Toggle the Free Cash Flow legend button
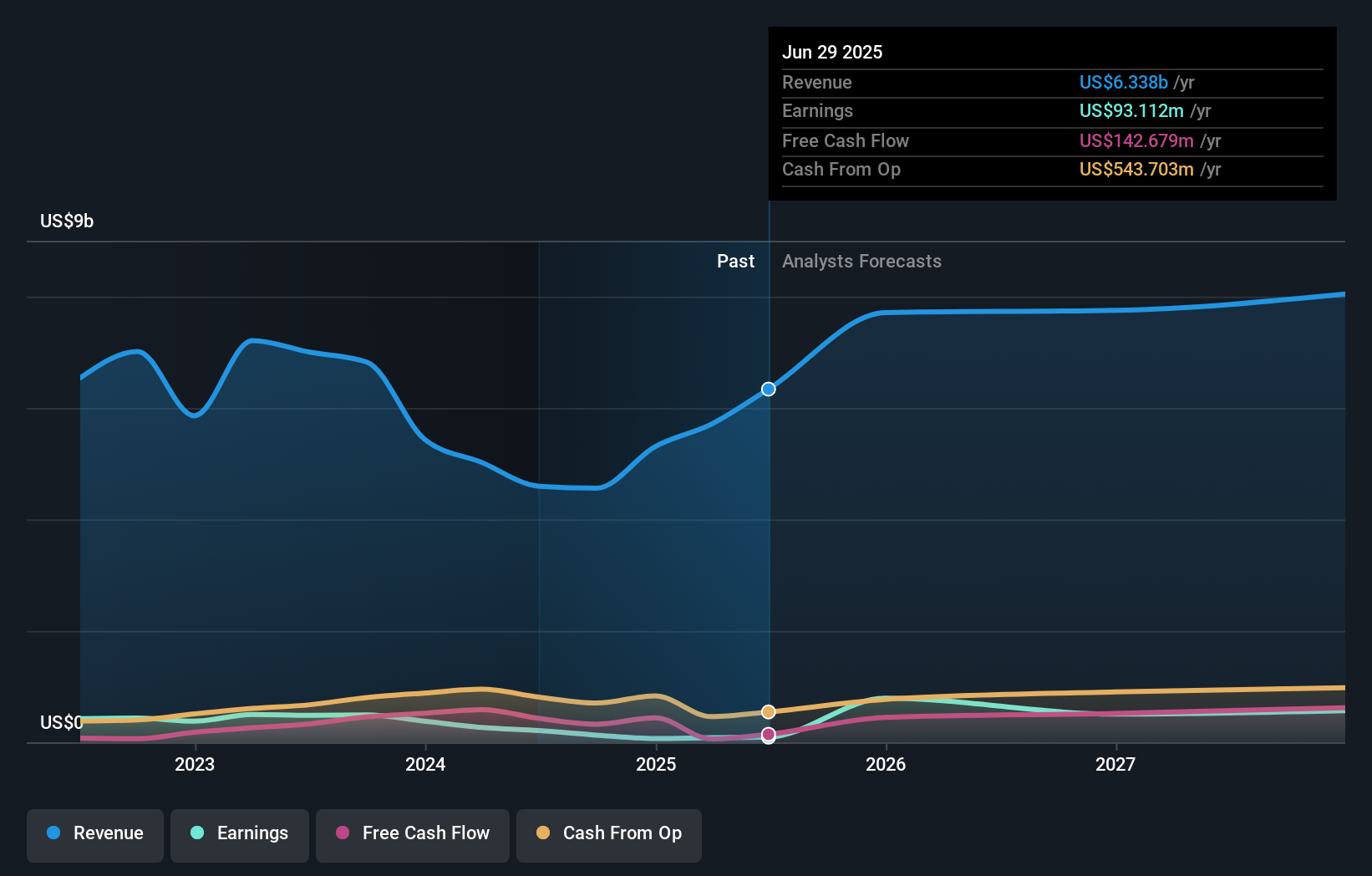1372x876 pixels. pos(413,835)
